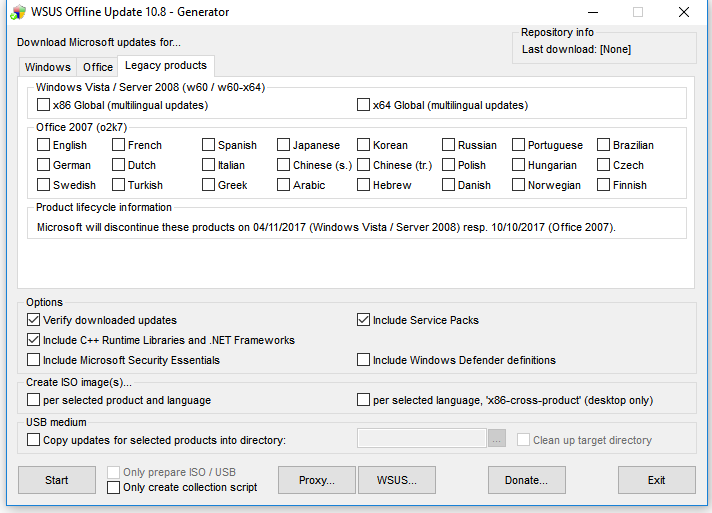
Task: Tick Chinese (tr.) checkbox
Action: tap(363, 165)
